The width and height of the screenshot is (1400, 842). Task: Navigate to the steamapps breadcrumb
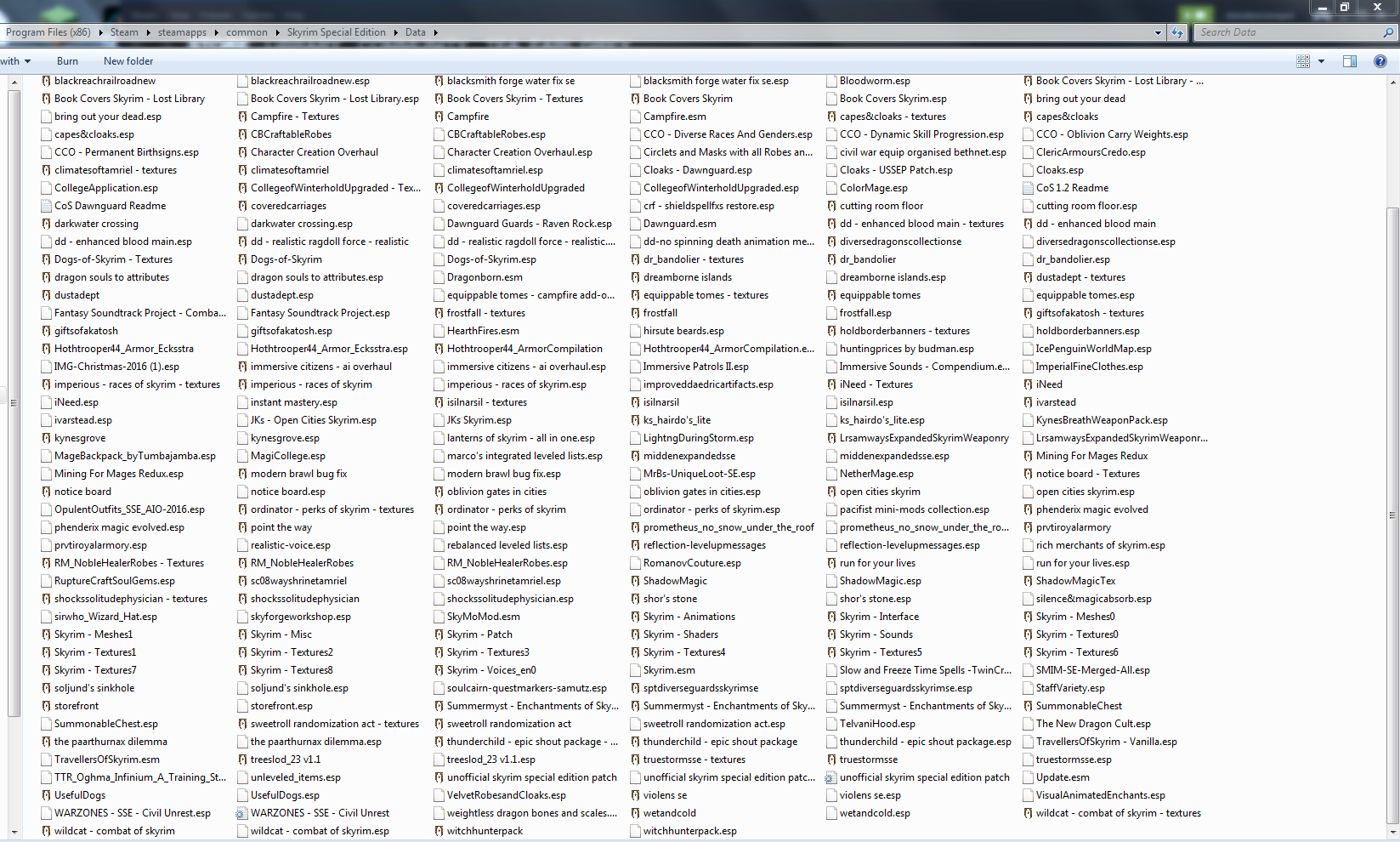pyautogui.click(x=182, y=32)
